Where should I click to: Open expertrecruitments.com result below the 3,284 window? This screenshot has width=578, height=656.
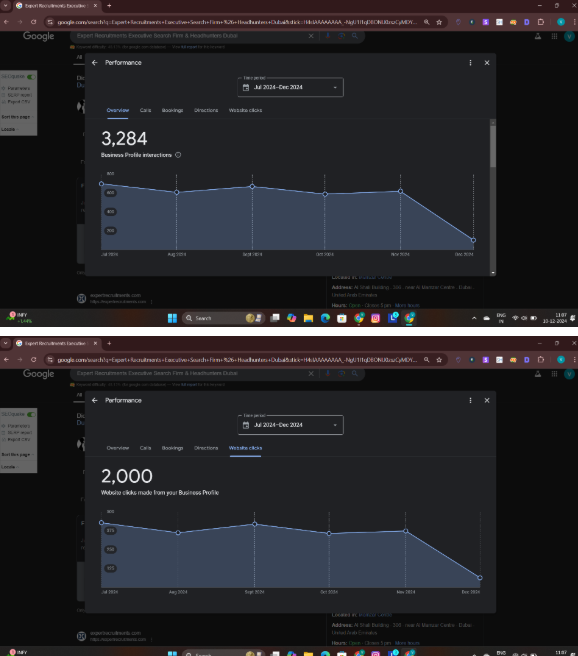pyautogui.click(x=115, y=295)
